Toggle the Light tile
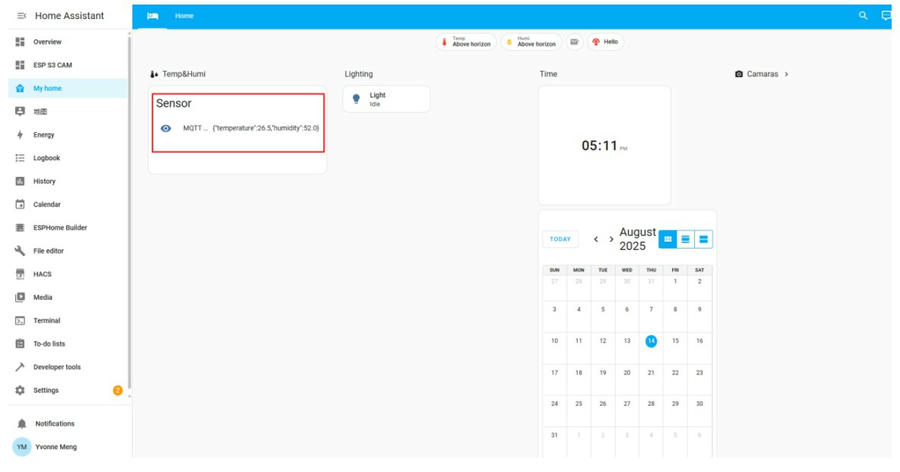Screen dimensions: 900x472 pyautogui.click(x=386, y=99)
